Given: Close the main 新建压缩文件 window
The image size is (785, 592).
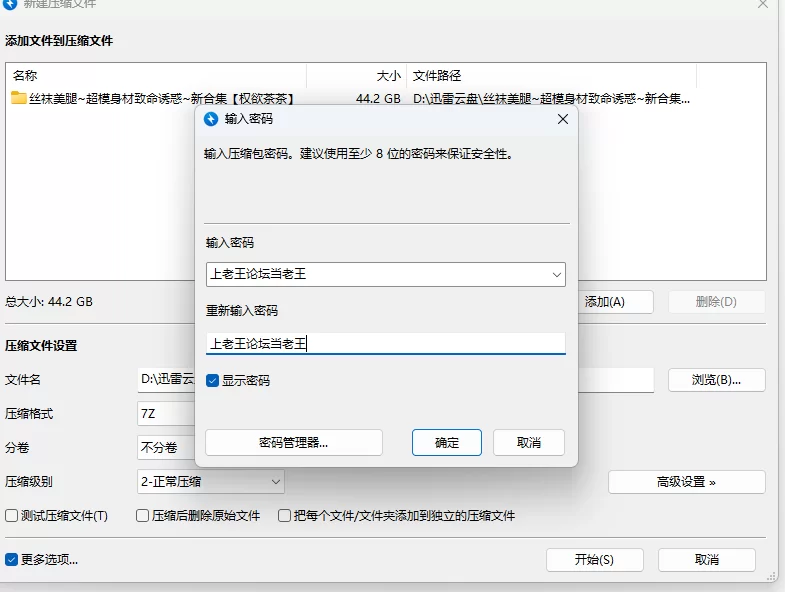Looking at the screenshot, I should click(x=763, y=4).
